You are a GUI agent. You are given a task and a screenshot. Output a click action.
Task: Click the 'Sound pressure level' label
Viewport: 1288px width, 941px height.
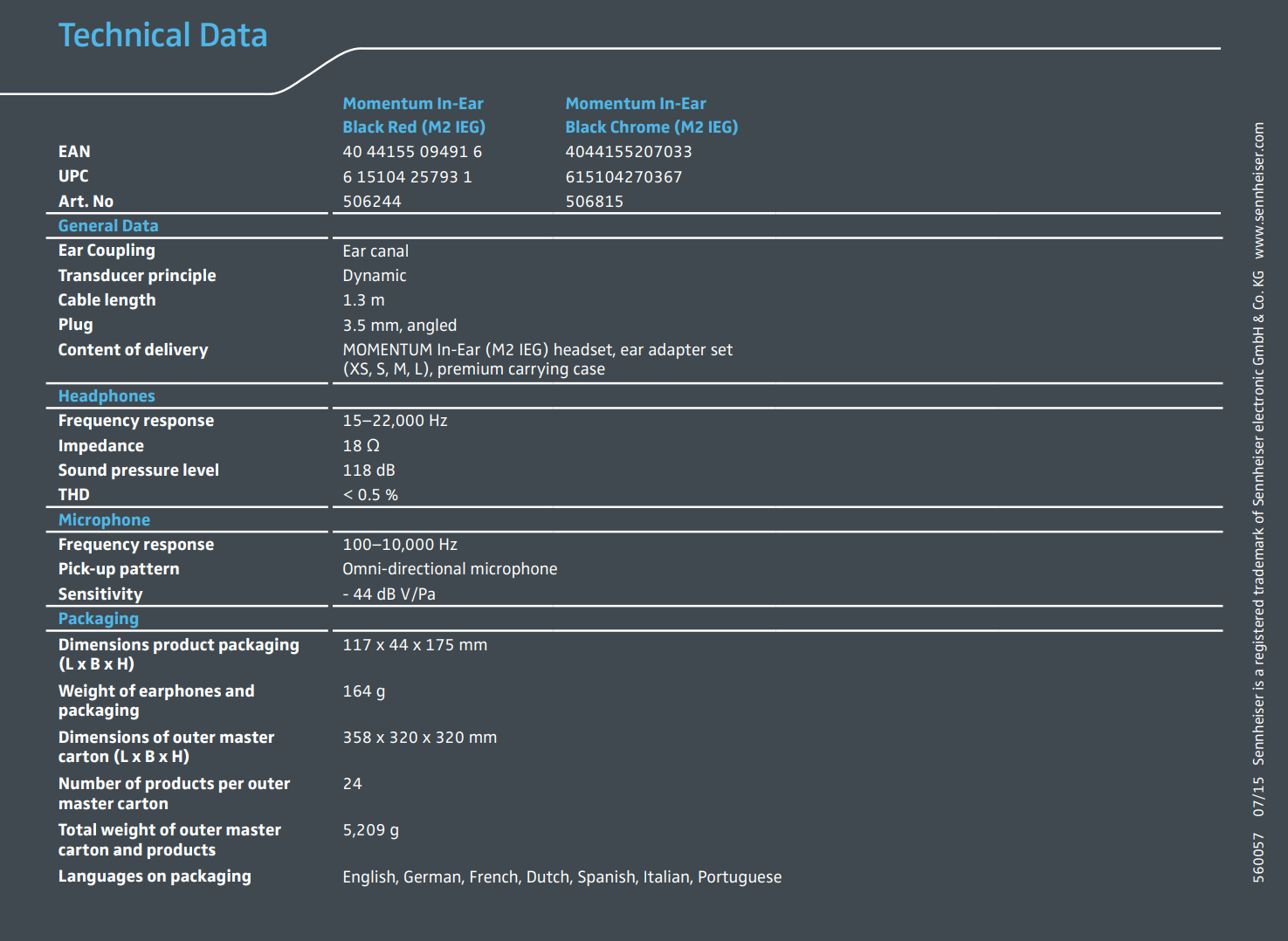pos(138,470)
